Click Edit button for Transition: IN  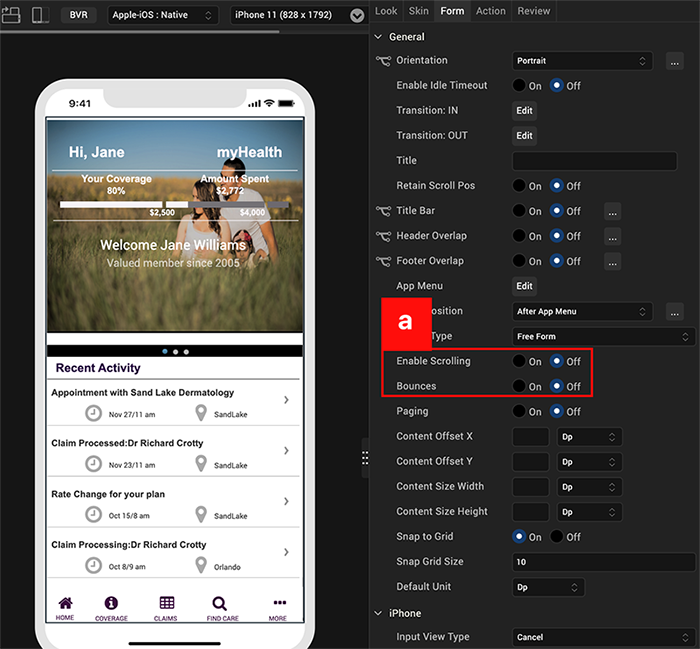click(x=524, y=111)
